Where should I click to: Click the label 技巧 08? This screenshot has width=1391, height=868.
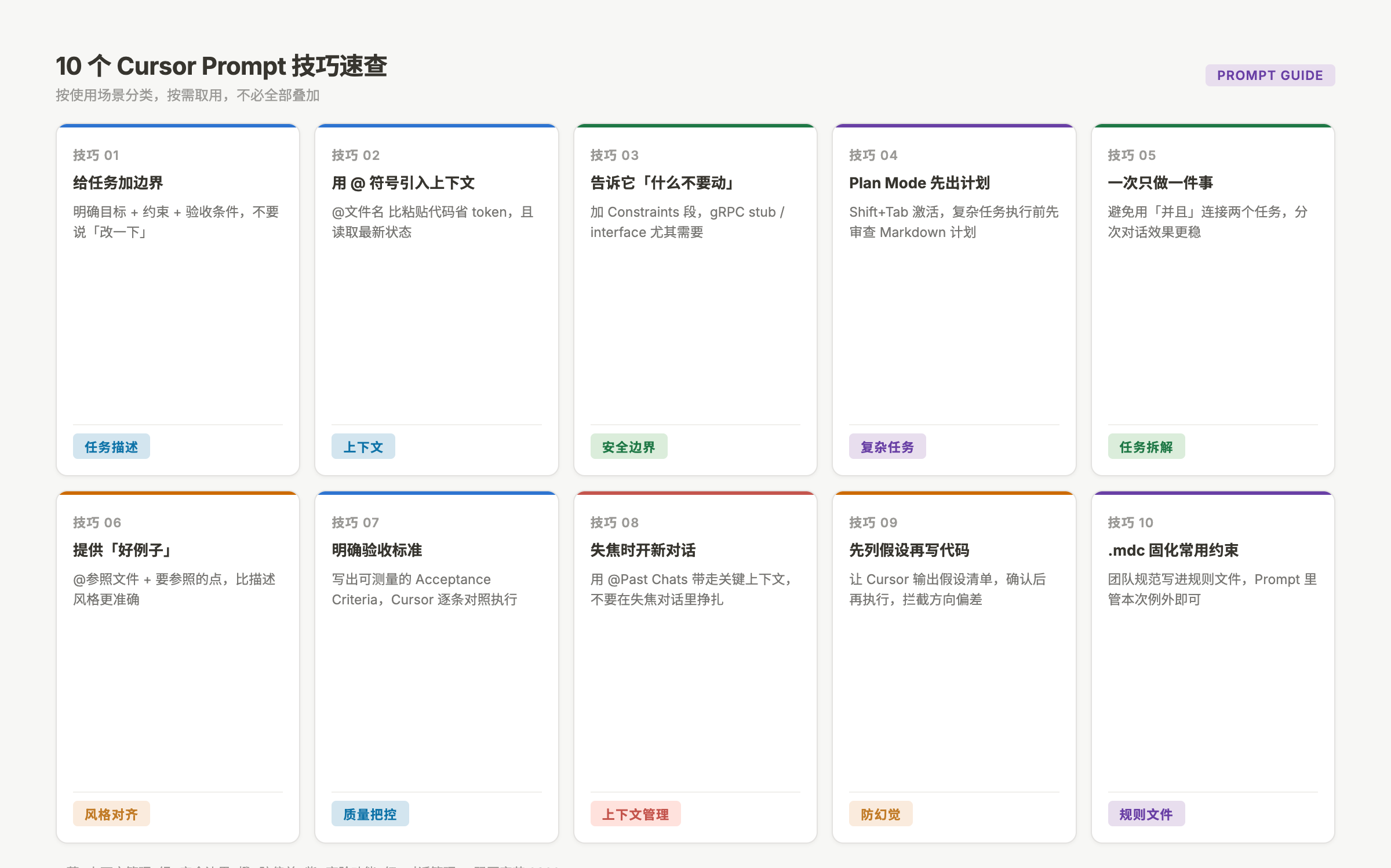point(615,523)
